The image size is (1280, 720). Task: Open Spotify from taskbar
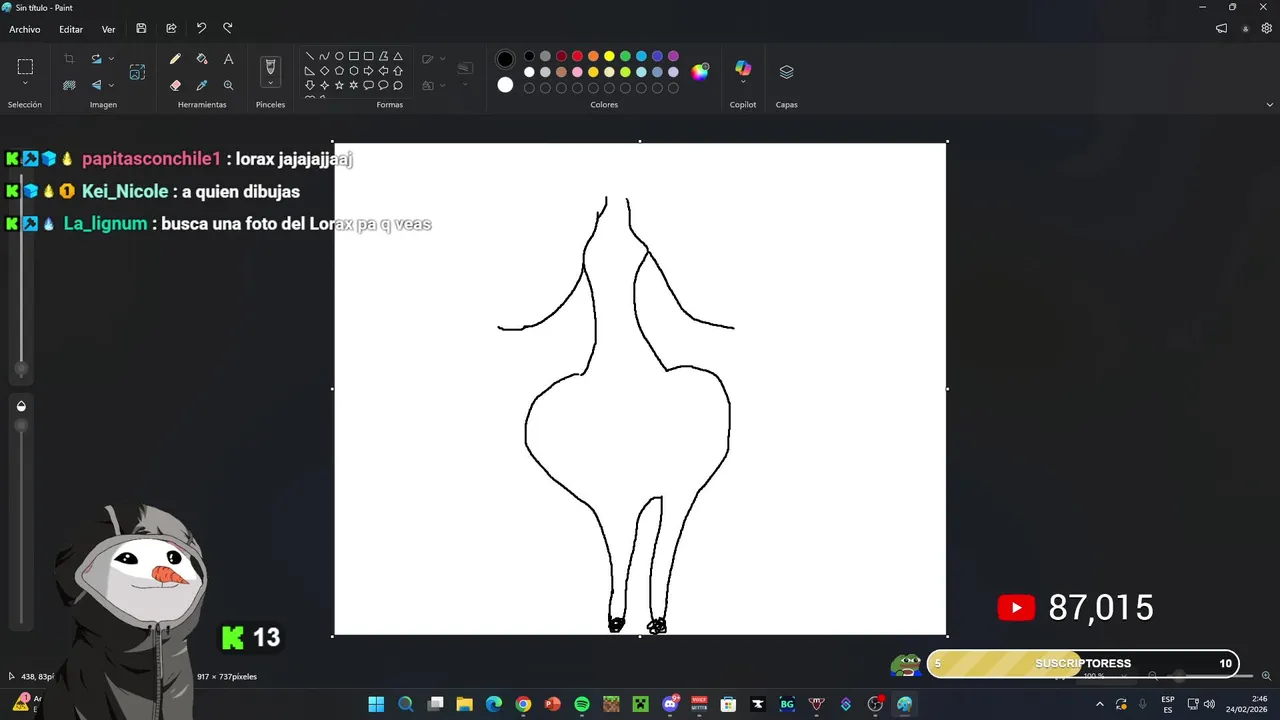click(582, 704)
